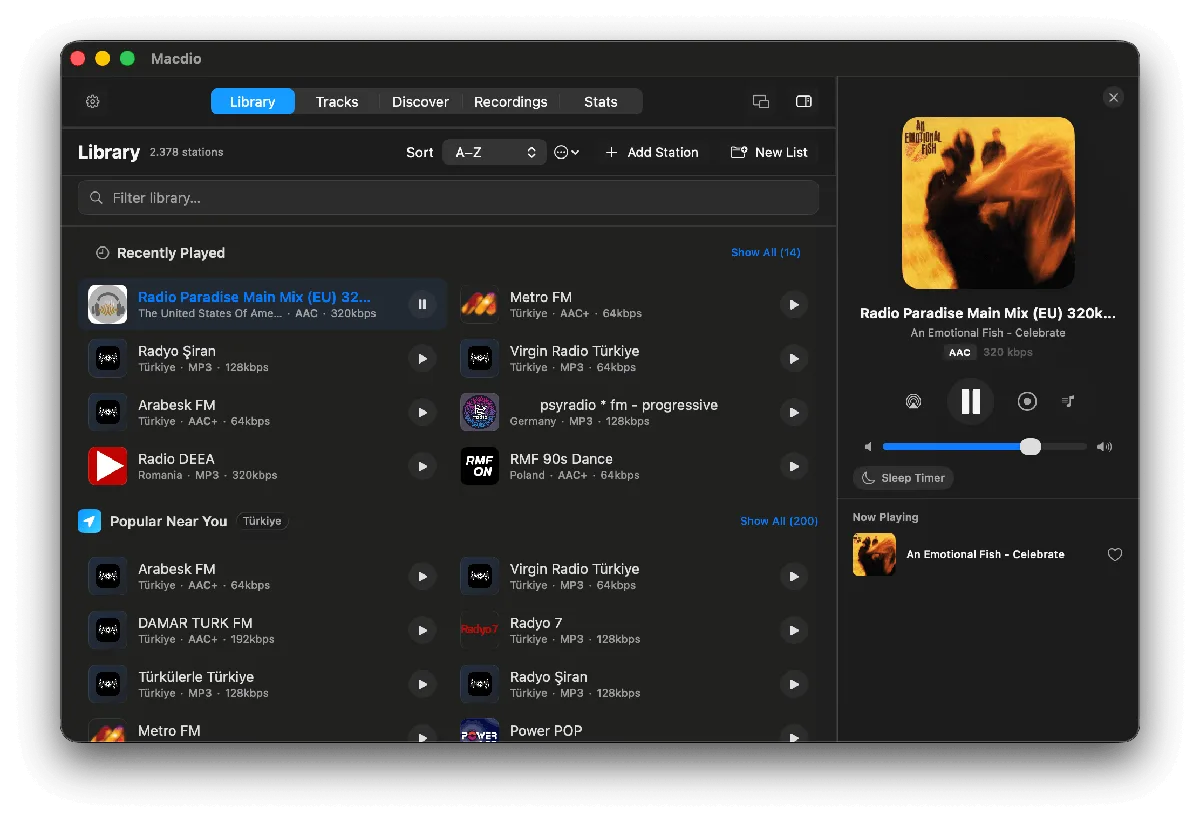Click the '2.378 stations' count text
The width and height of the screenshot is (1200, 822).
click(x=187, y=152)
